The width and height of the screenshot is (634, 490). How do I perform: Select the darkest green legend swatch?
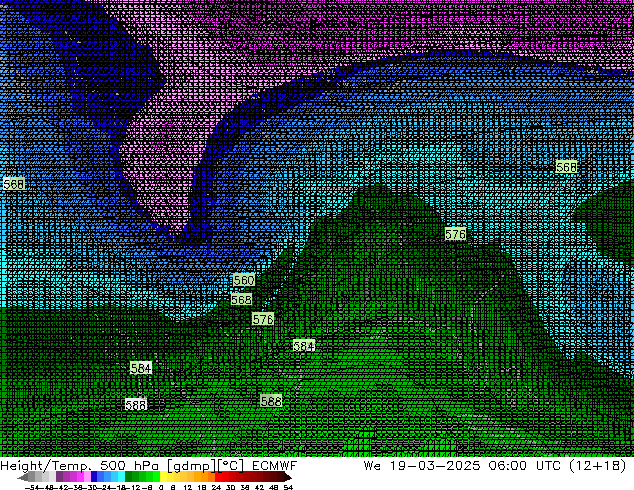coord(129,476)
